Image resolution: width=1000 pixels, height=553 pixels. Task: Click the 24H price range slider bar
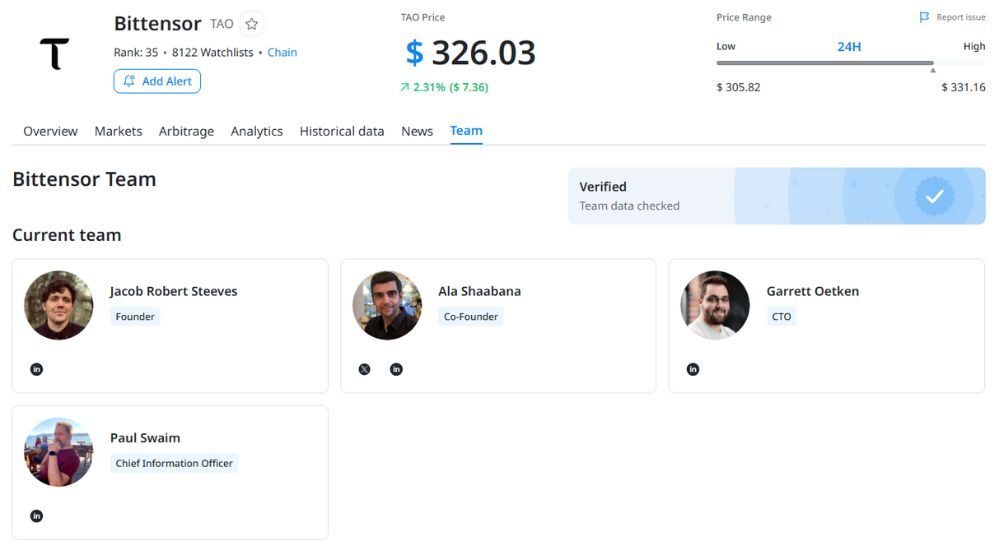pos(825,63)
